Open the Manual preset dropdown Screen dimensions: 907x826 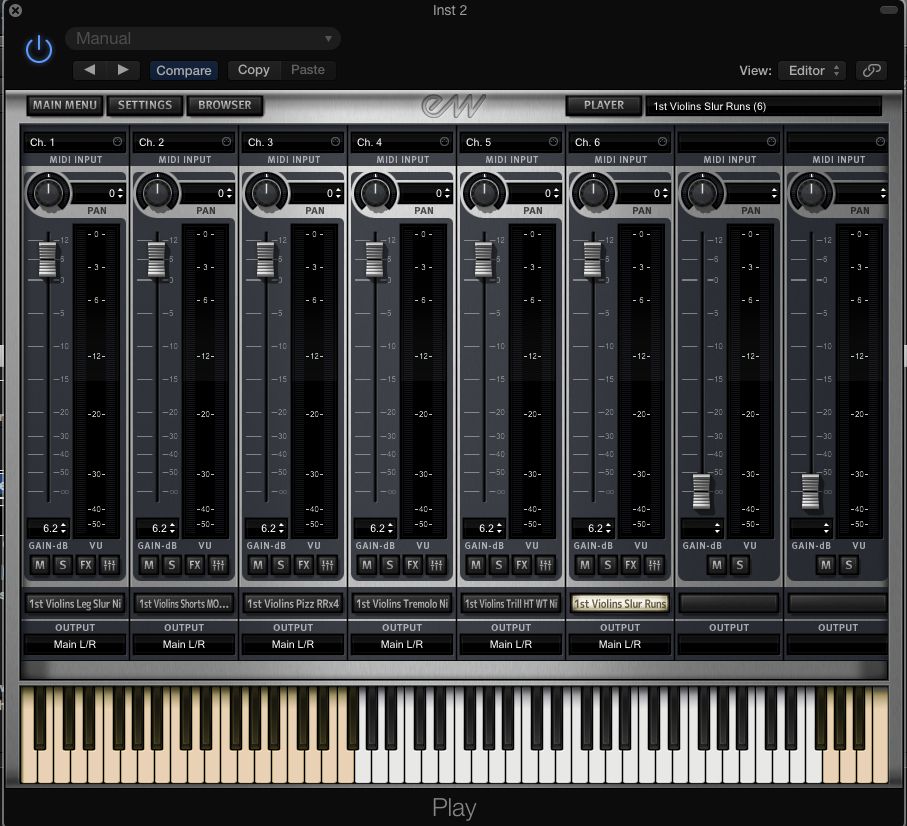[x=203, y=39]
